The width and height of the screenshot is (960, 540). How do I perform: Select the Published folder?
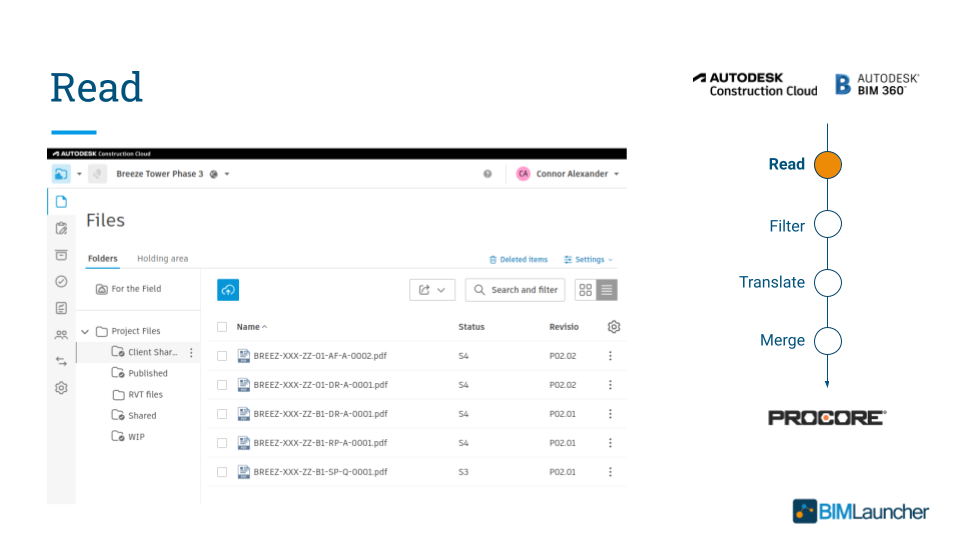coord(140,373)
